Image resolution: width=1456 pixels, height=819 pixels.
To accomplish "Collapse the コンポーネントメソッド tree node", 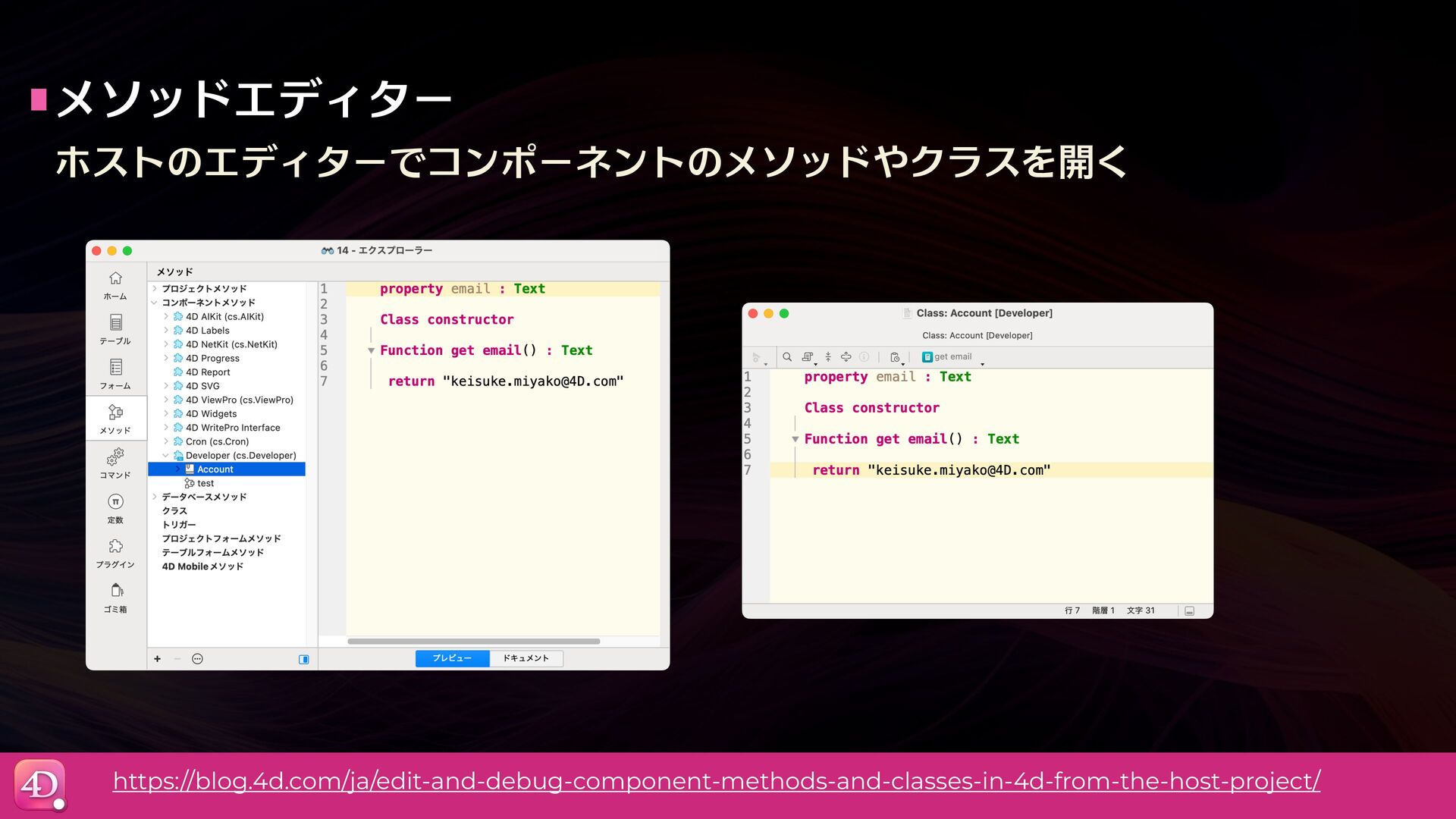I will coord(155,303).
